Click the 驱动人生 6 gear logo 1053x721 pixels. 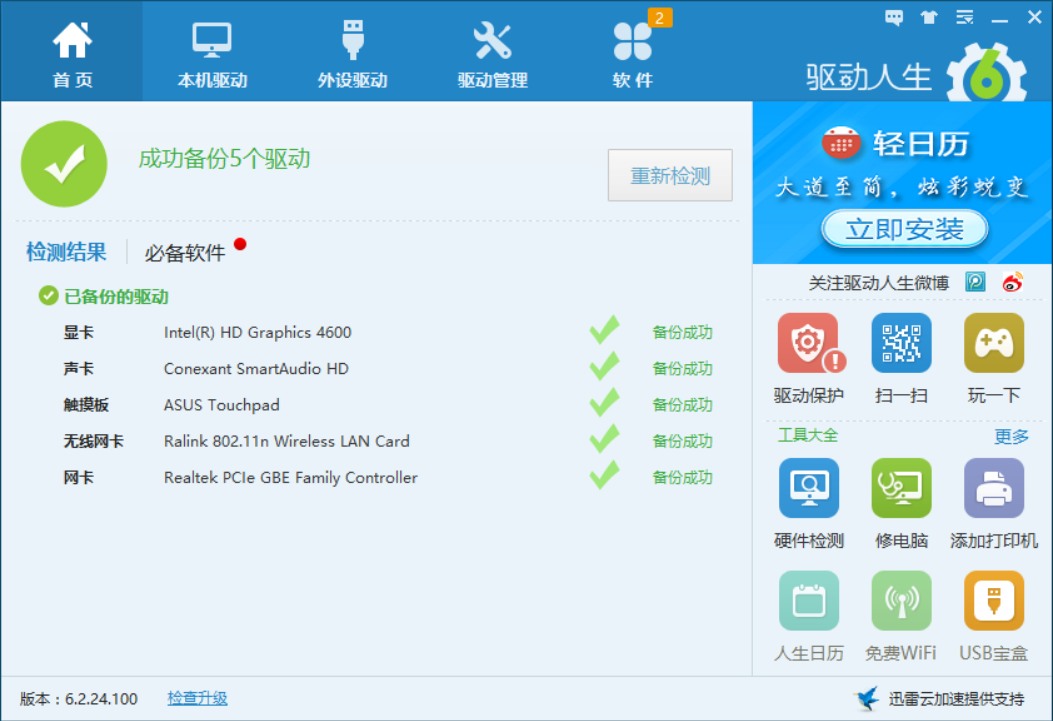[987, 74]
